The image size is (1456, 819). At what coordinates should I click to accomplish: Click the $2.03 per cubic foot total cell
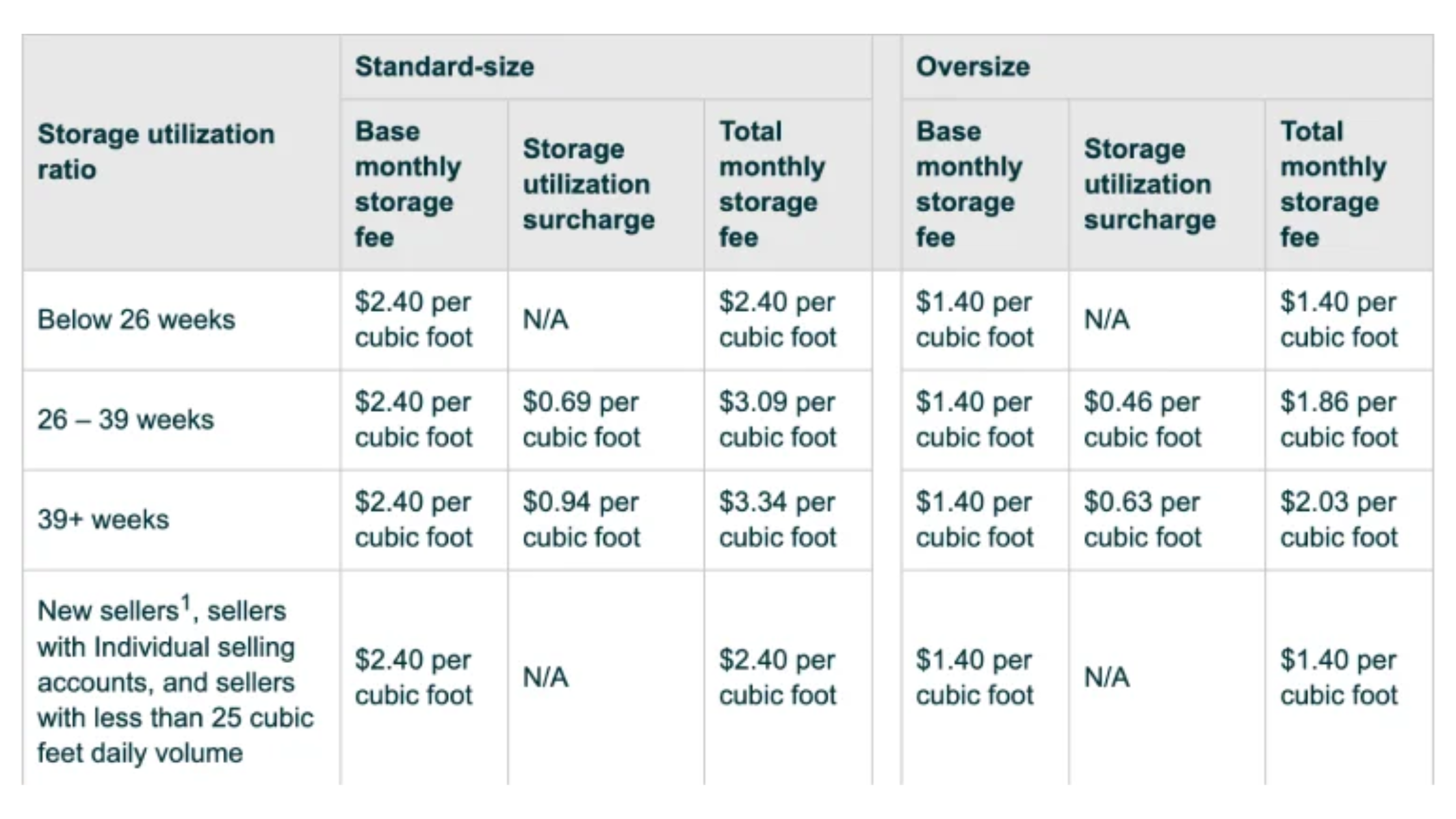pos(1338,520)
